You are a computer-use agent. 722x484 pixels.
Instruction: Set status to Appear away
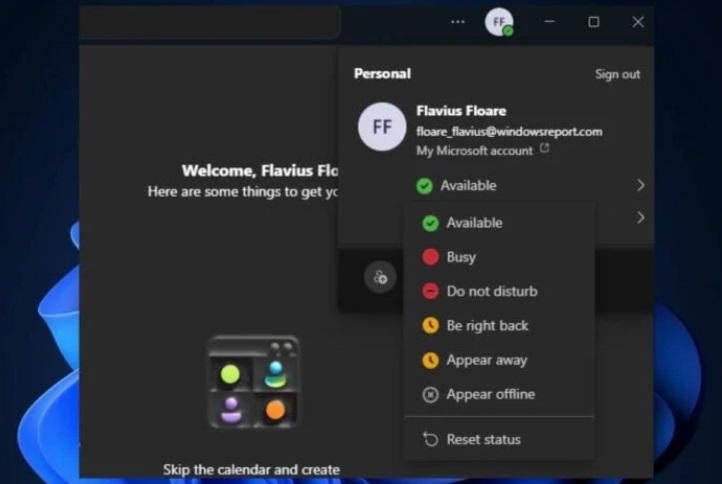tap(499, 360)
